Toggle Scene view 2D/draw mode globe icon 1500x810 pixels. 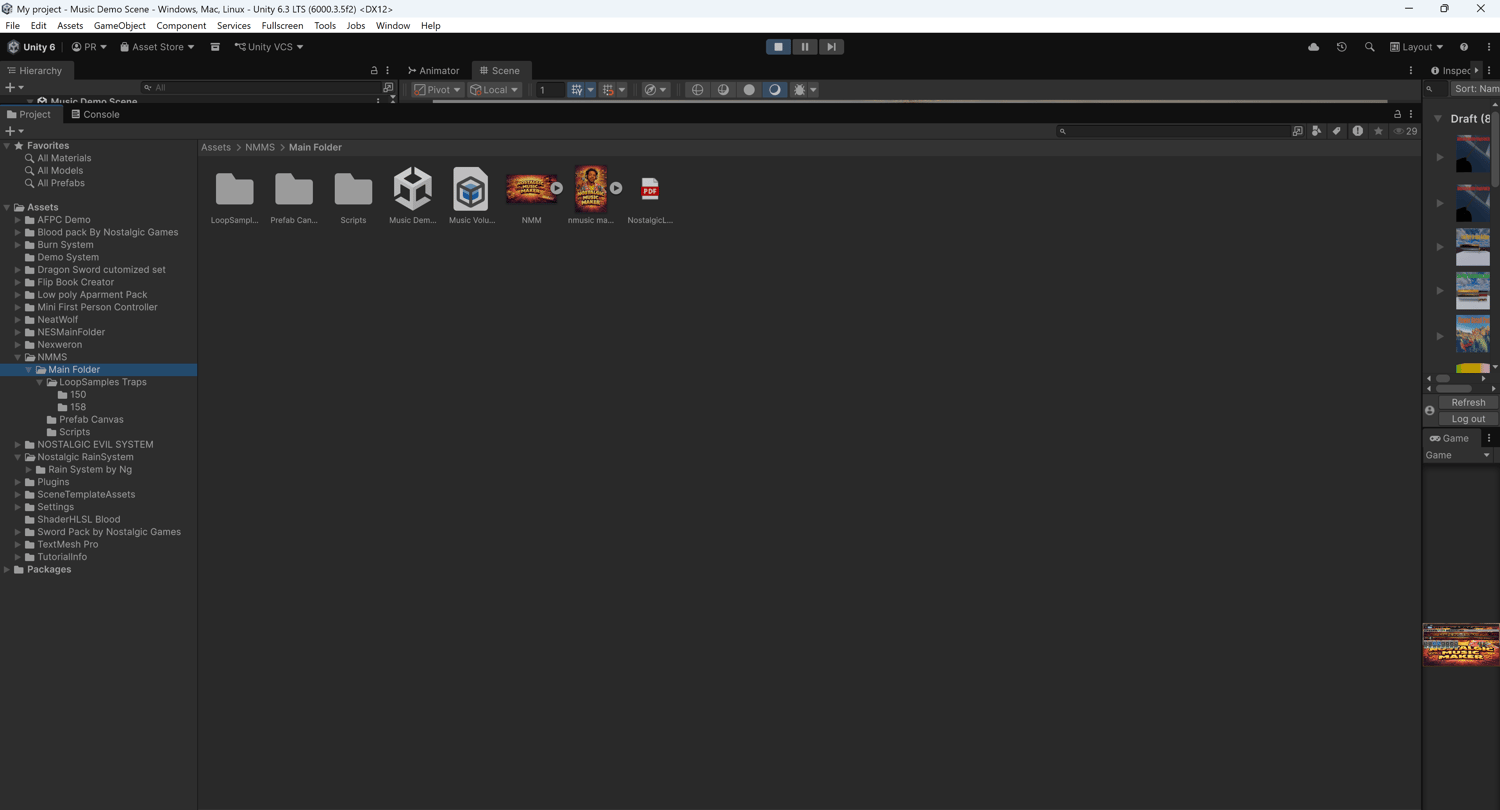point(697,90)
